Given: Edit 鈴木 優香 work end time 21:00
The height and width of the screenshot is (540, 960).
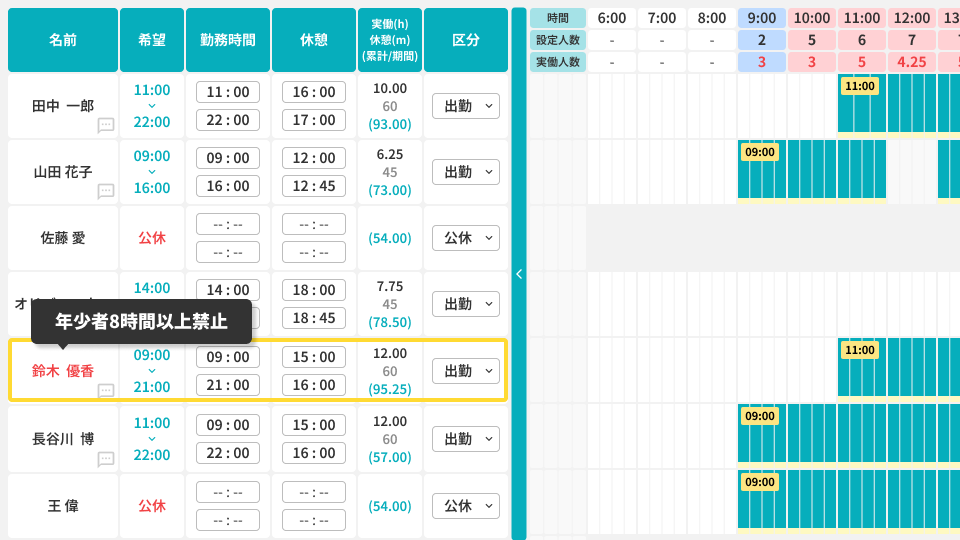Looking at the screenshot, I should point(228,385).
